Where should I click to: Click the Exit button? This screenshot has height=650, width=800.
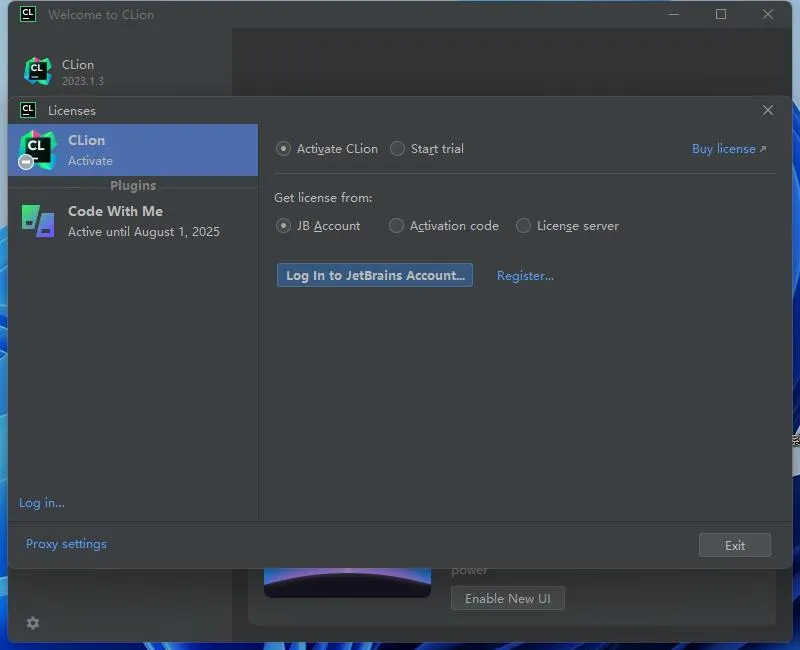tap(735, 545)
